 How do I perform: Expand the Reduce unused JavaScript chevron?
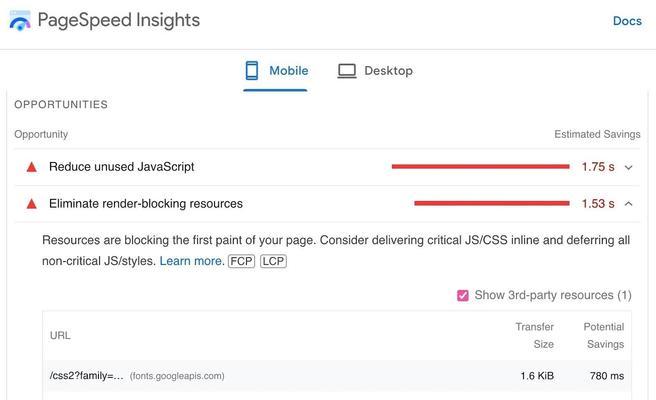[628, 167]
